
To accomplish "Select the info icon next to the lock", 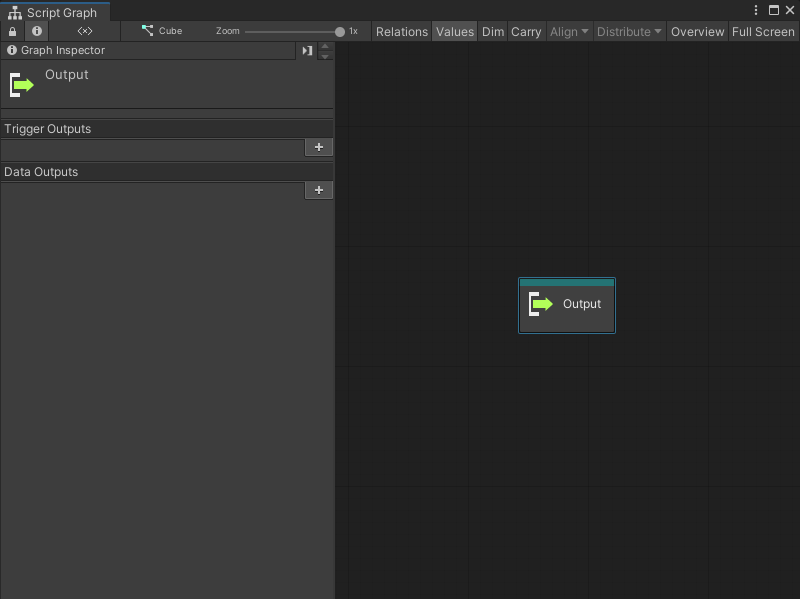I will [36, 31].
